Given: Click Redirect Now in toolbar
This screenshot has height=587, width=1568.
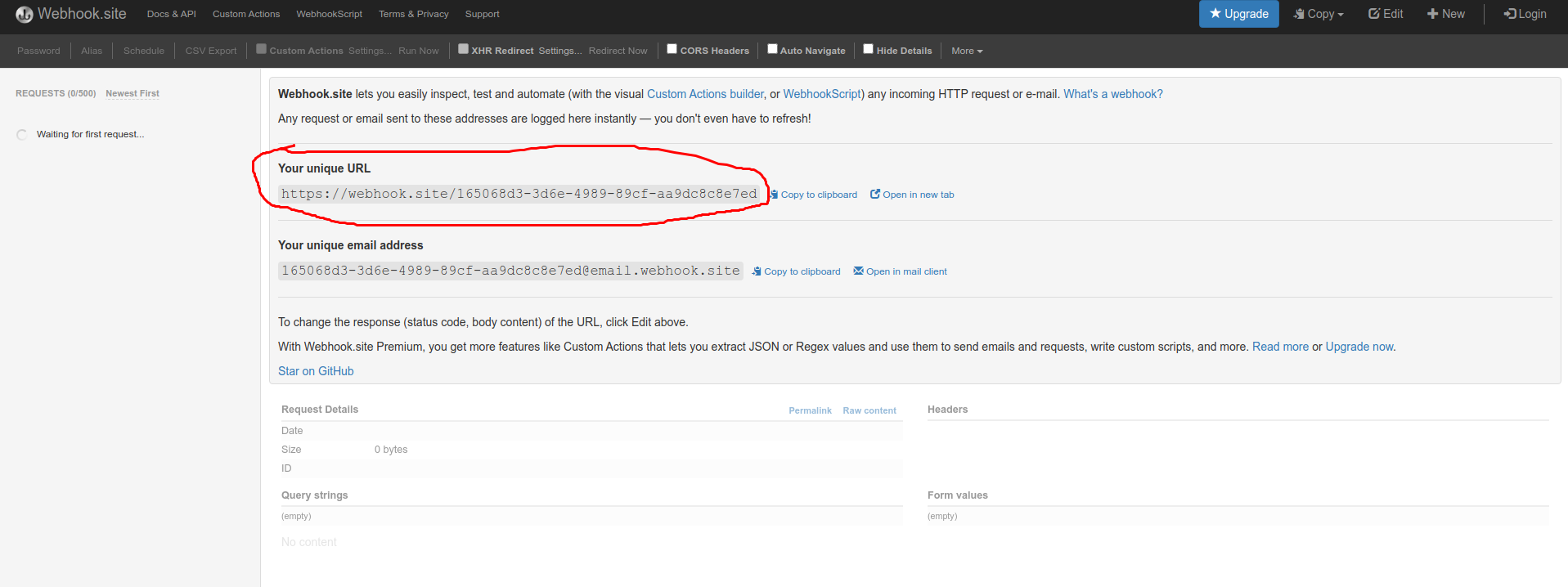Looking at the screenshot, I should 618,51.
